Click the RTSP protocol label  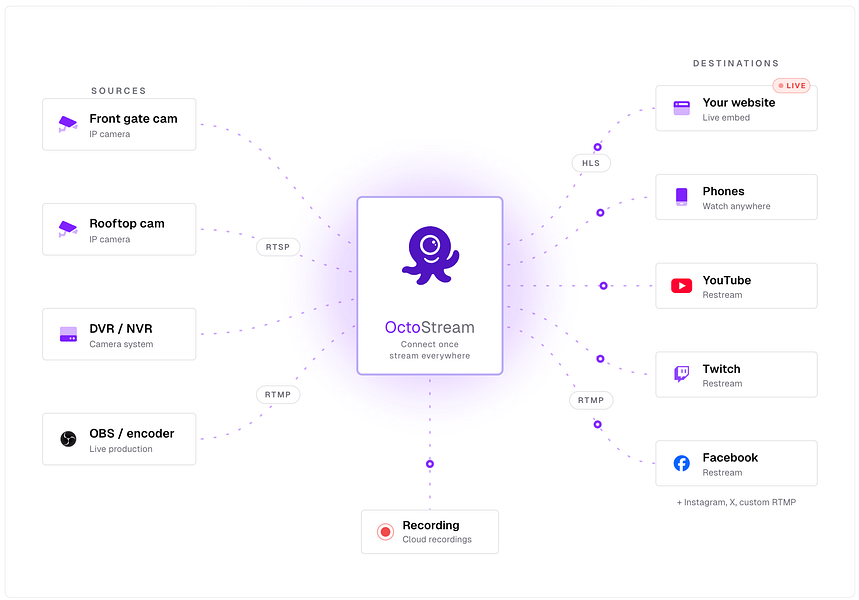pyautogui.click(x=278, y=247)
